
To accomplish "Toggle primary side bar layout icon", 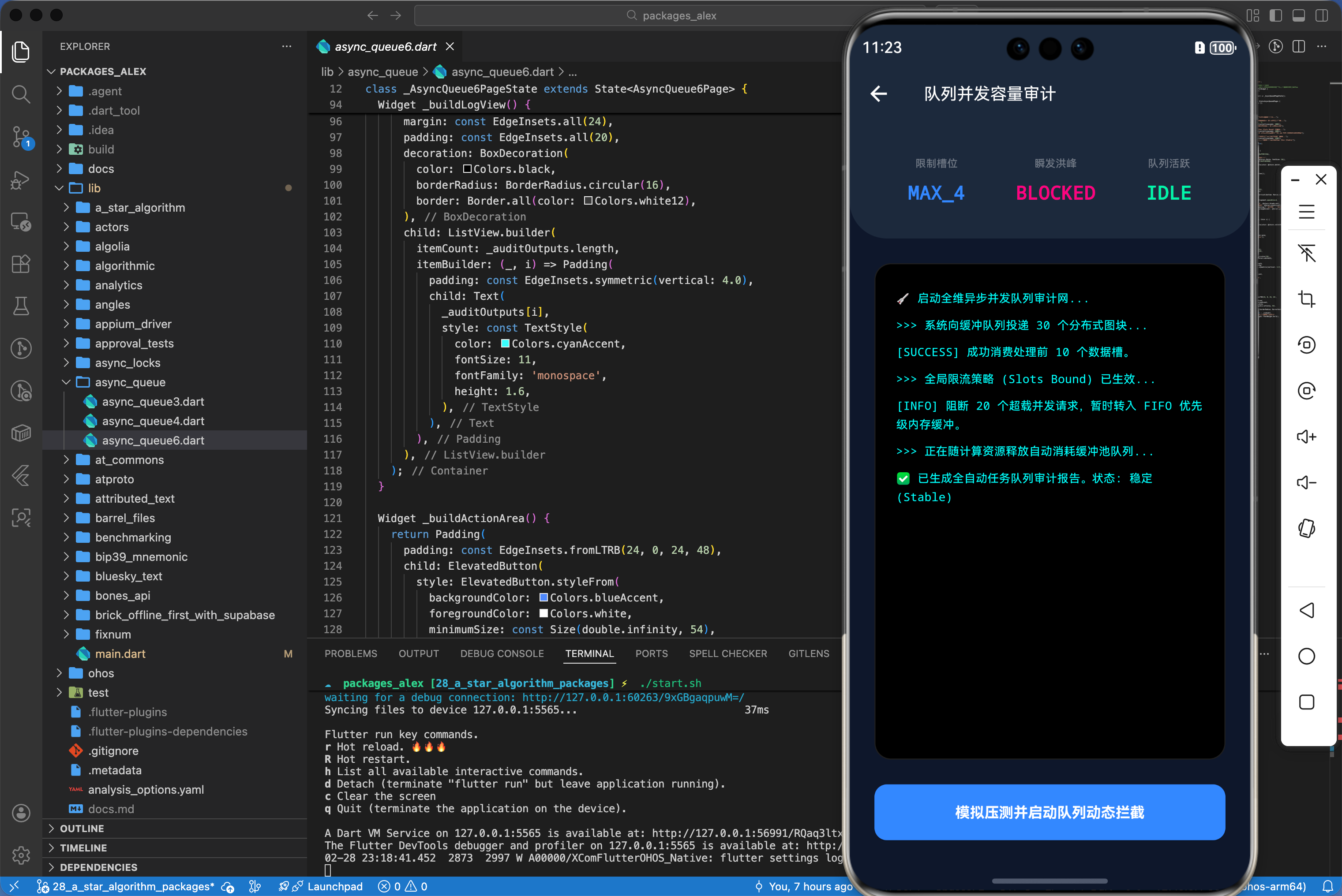I will [x=1276, y=15].
